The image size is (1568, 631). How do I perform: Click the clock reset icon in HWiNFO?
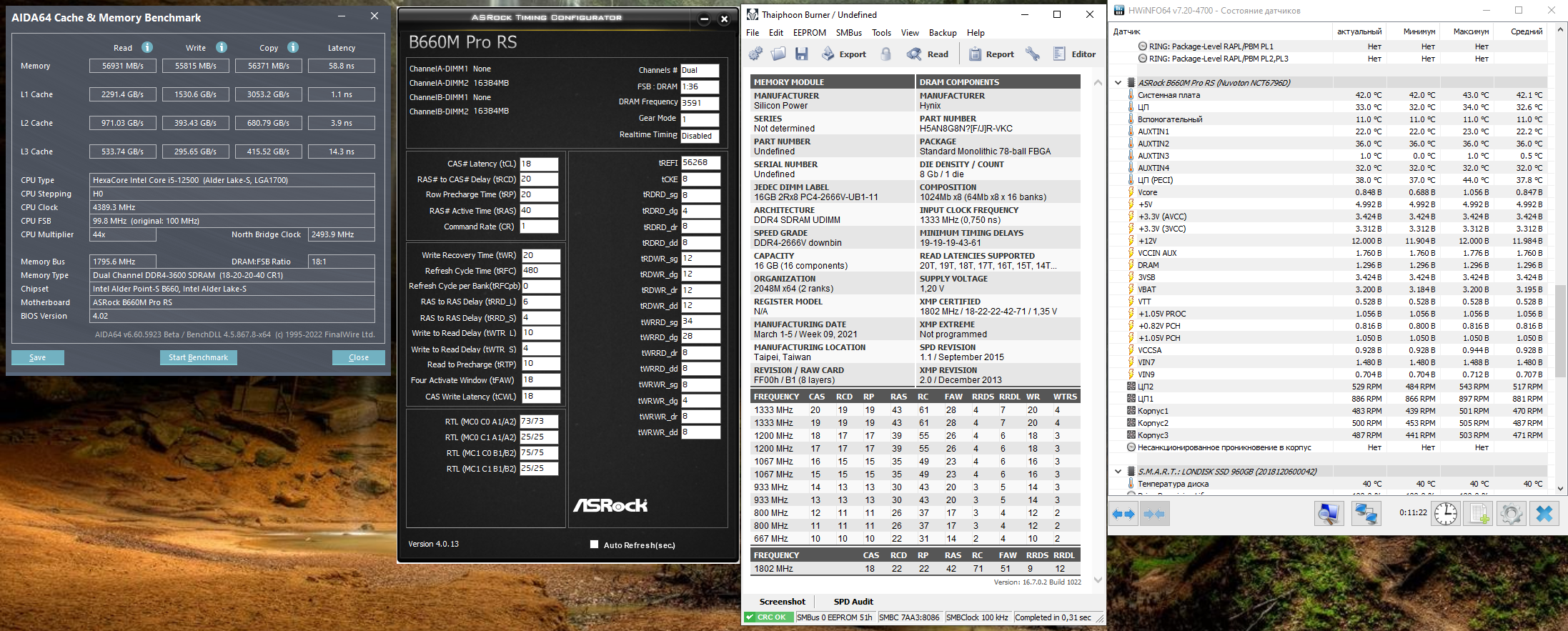[1445, 514]
